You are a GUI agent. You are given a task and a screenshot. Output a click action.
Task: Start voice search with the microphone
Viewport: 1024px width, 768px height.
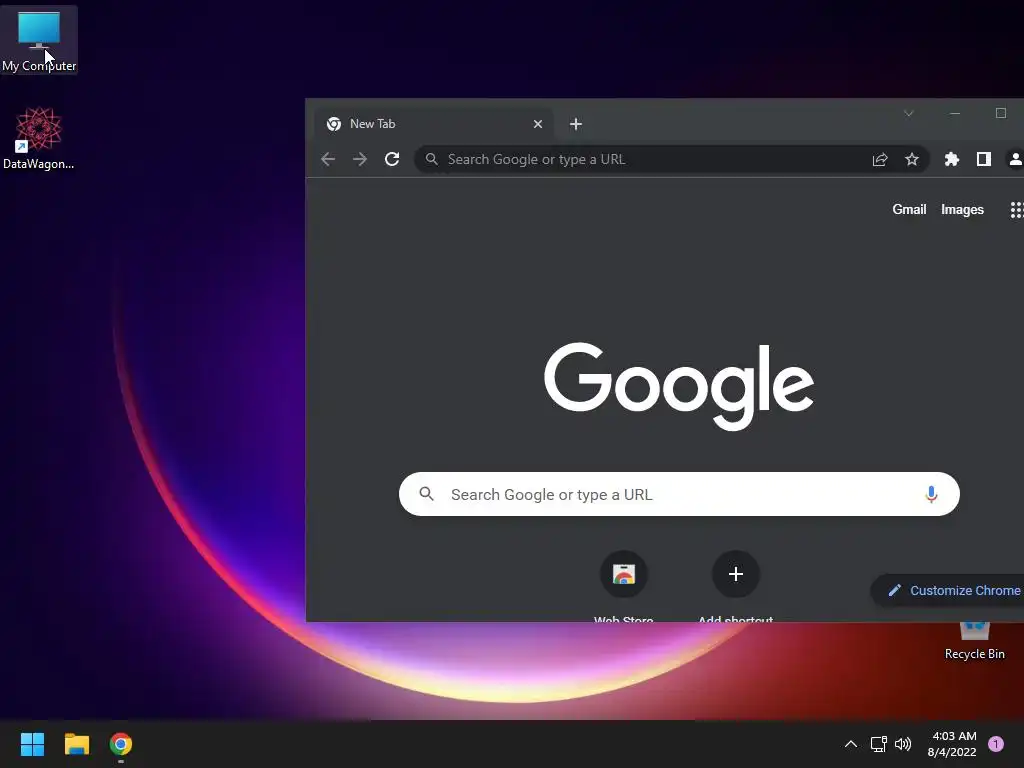tap(931, 494)
